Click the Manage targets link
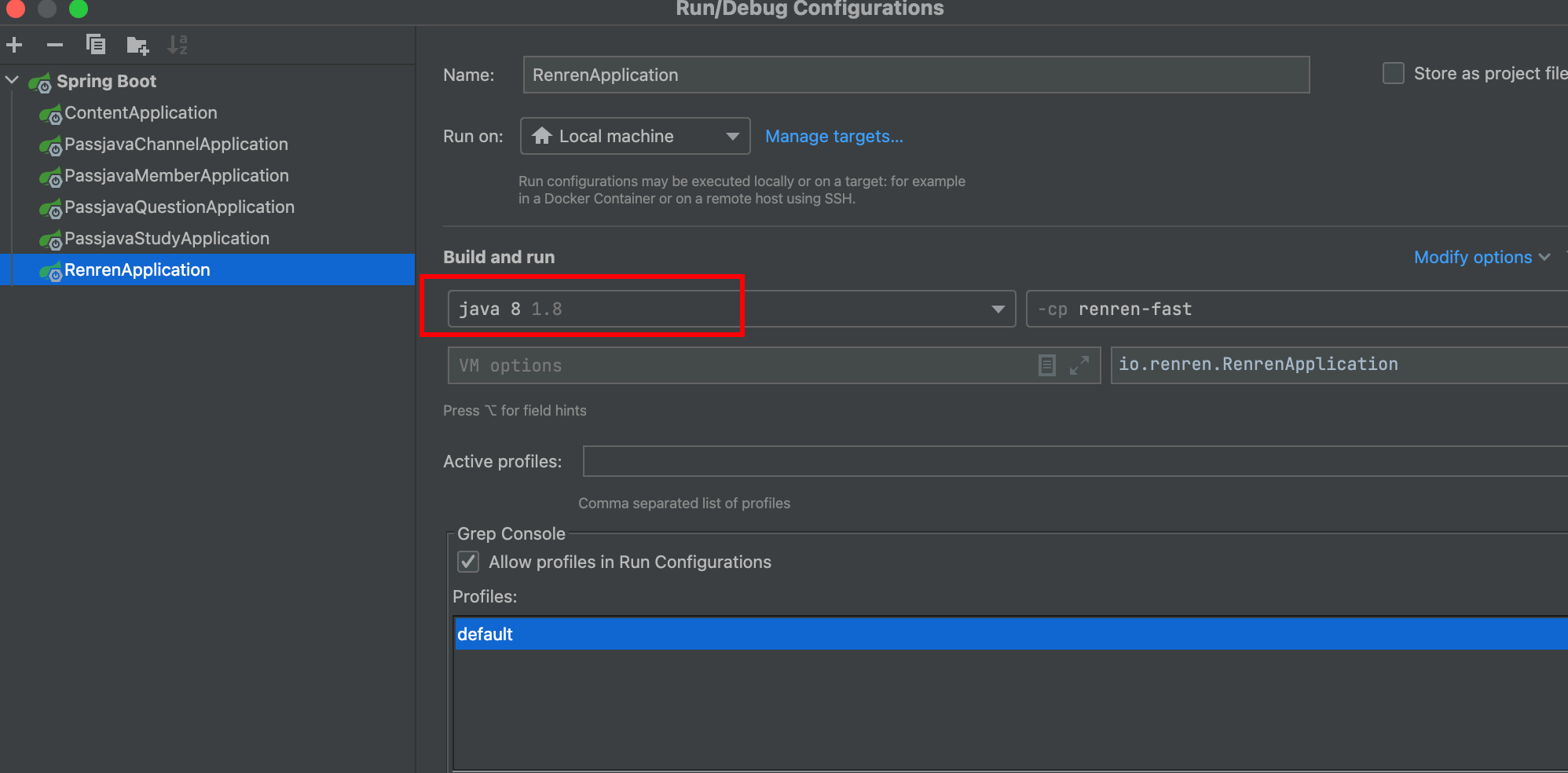The width and height of the screenshot is (1568, 773). tap(833, 137)
